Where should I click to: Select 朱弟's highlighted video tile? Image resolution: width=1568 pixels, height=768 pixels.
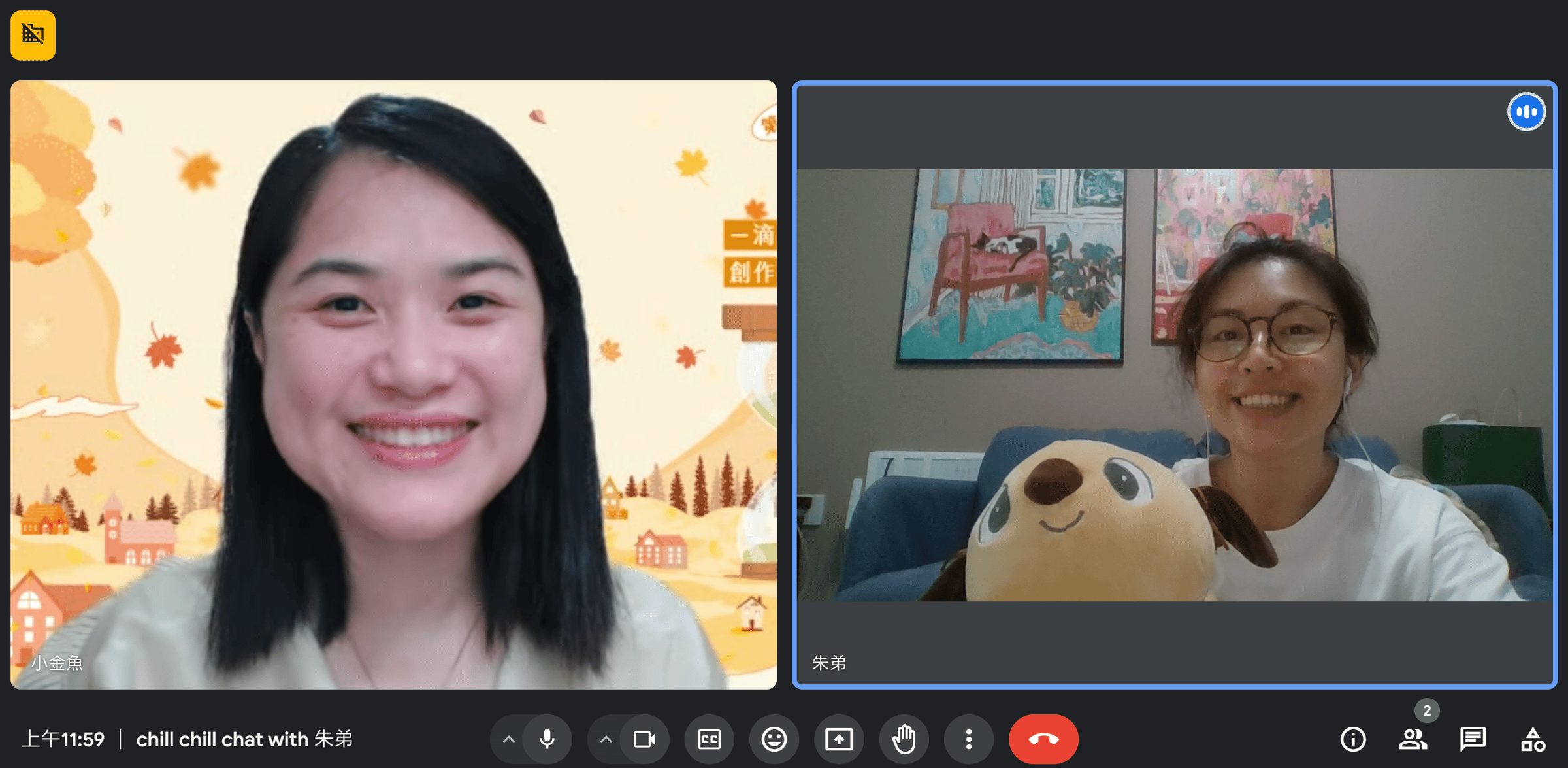[1174, 384]
